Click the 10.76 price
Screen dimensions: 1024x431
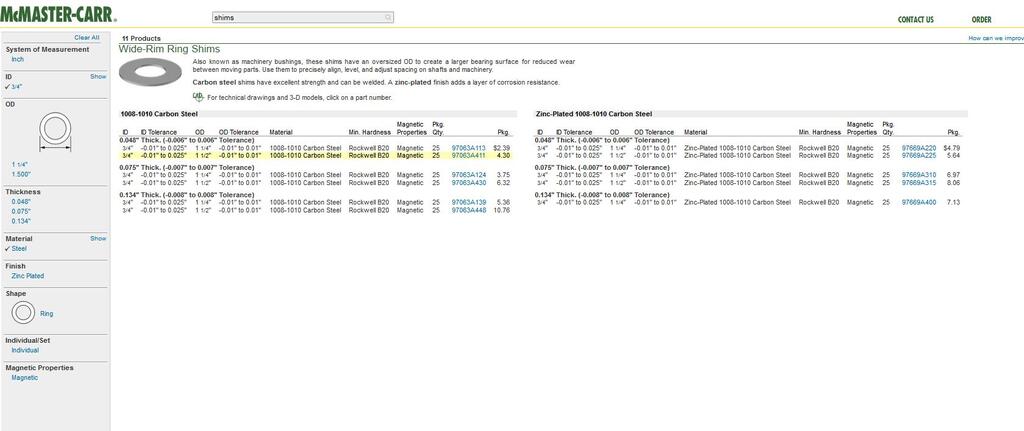[x=502, y=210]
